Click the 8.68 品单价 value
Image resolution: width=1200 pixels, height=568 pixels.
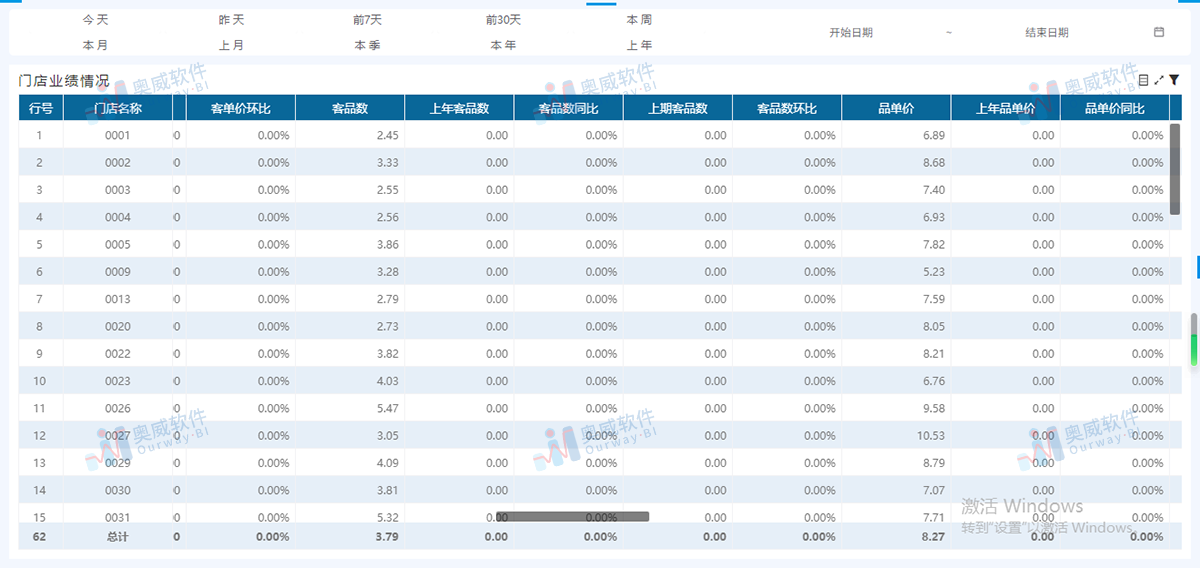tap(934, 162)
